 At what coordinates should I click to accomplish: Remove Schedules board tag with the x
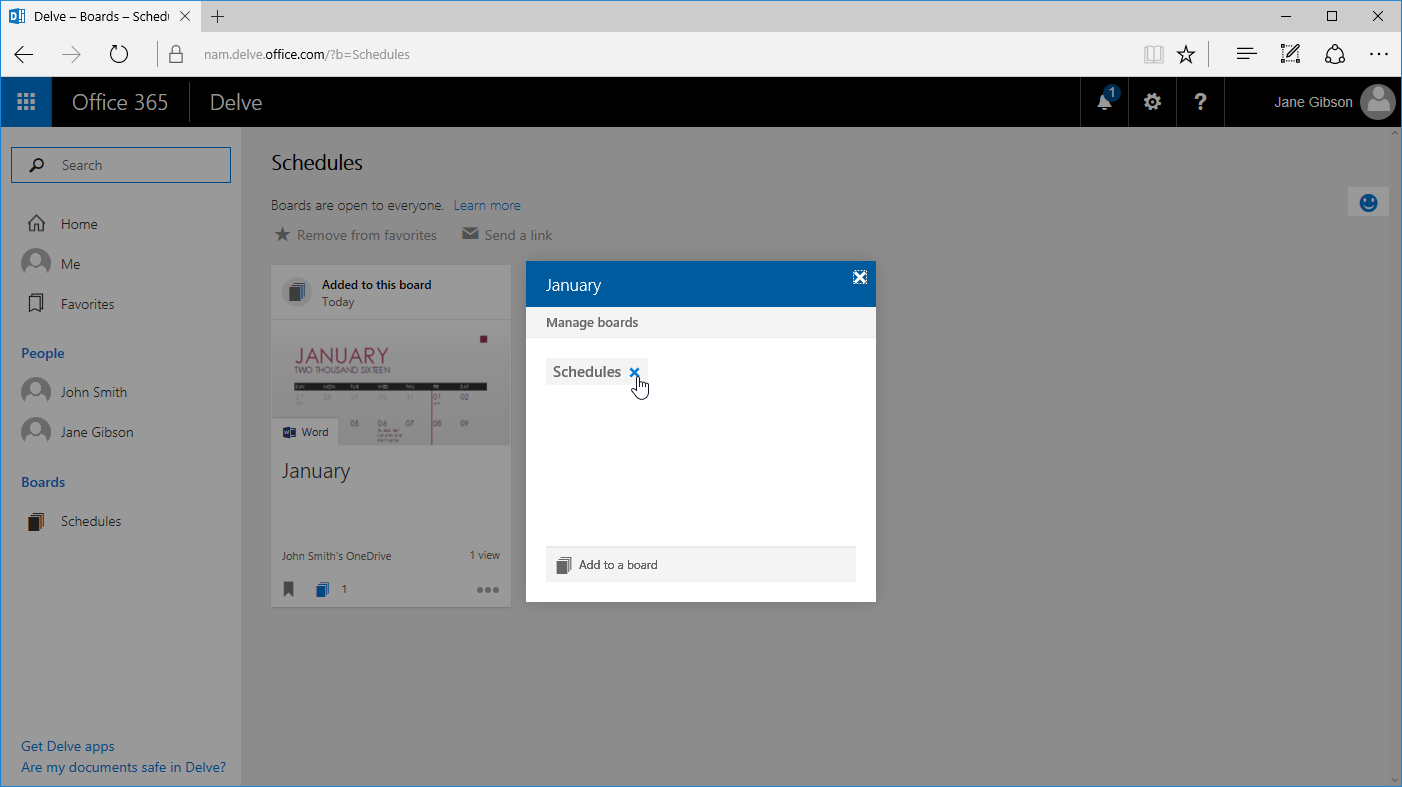[x=634, y=372]
